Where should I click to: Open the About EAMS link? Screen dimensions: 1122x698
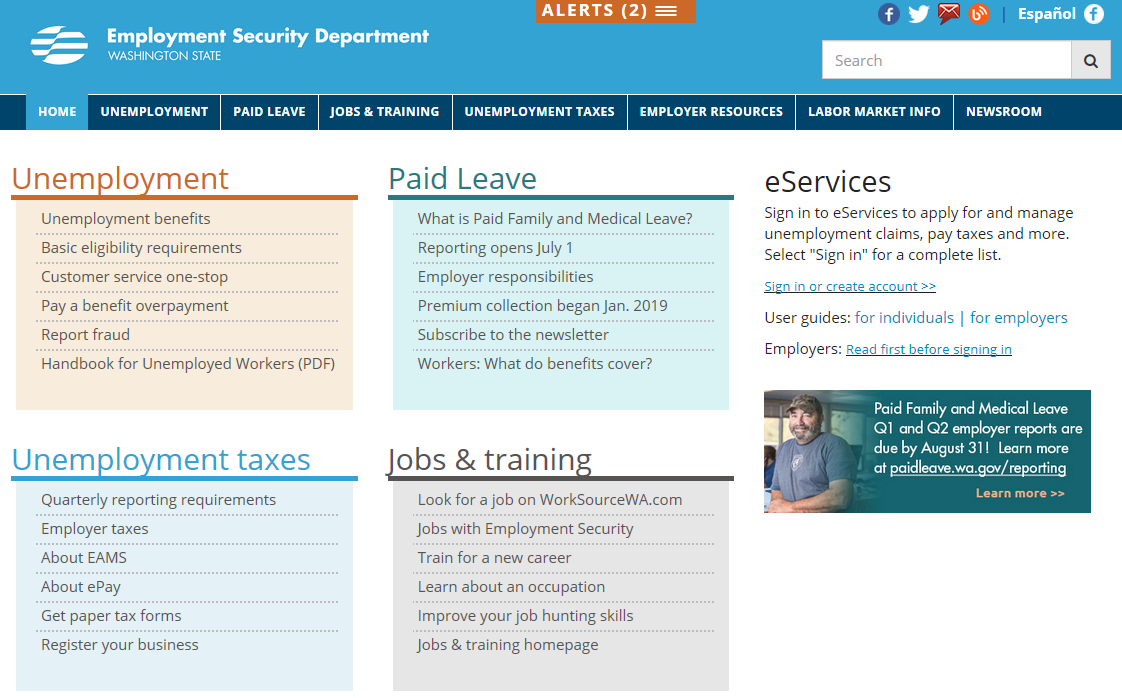[84, 558]
